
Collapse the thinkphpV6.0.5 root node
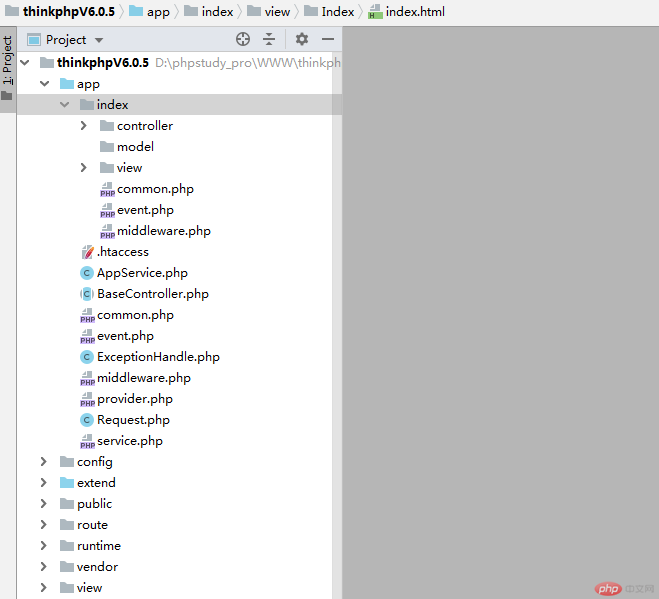[x=25, y=63]
